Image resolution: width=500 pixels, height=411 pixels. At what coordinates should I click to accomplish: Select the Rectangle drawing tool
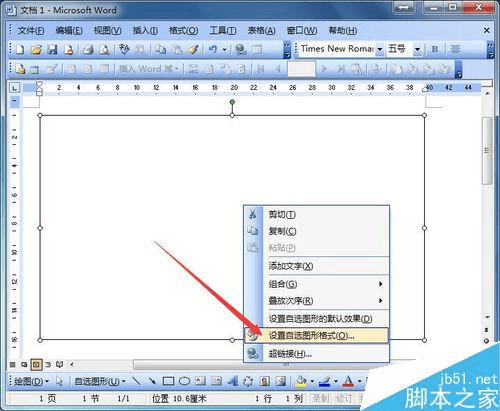168,381
